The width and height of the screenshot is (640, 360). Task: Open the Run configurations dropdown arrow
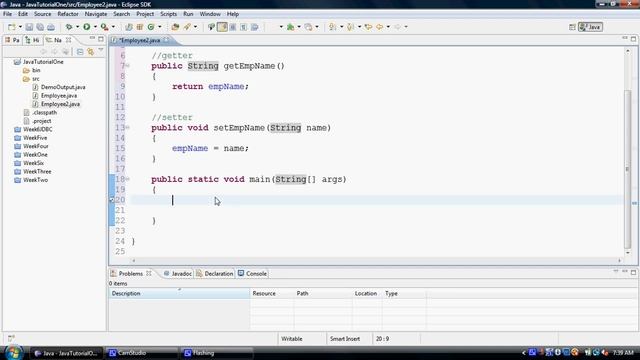tap(95, 27)
